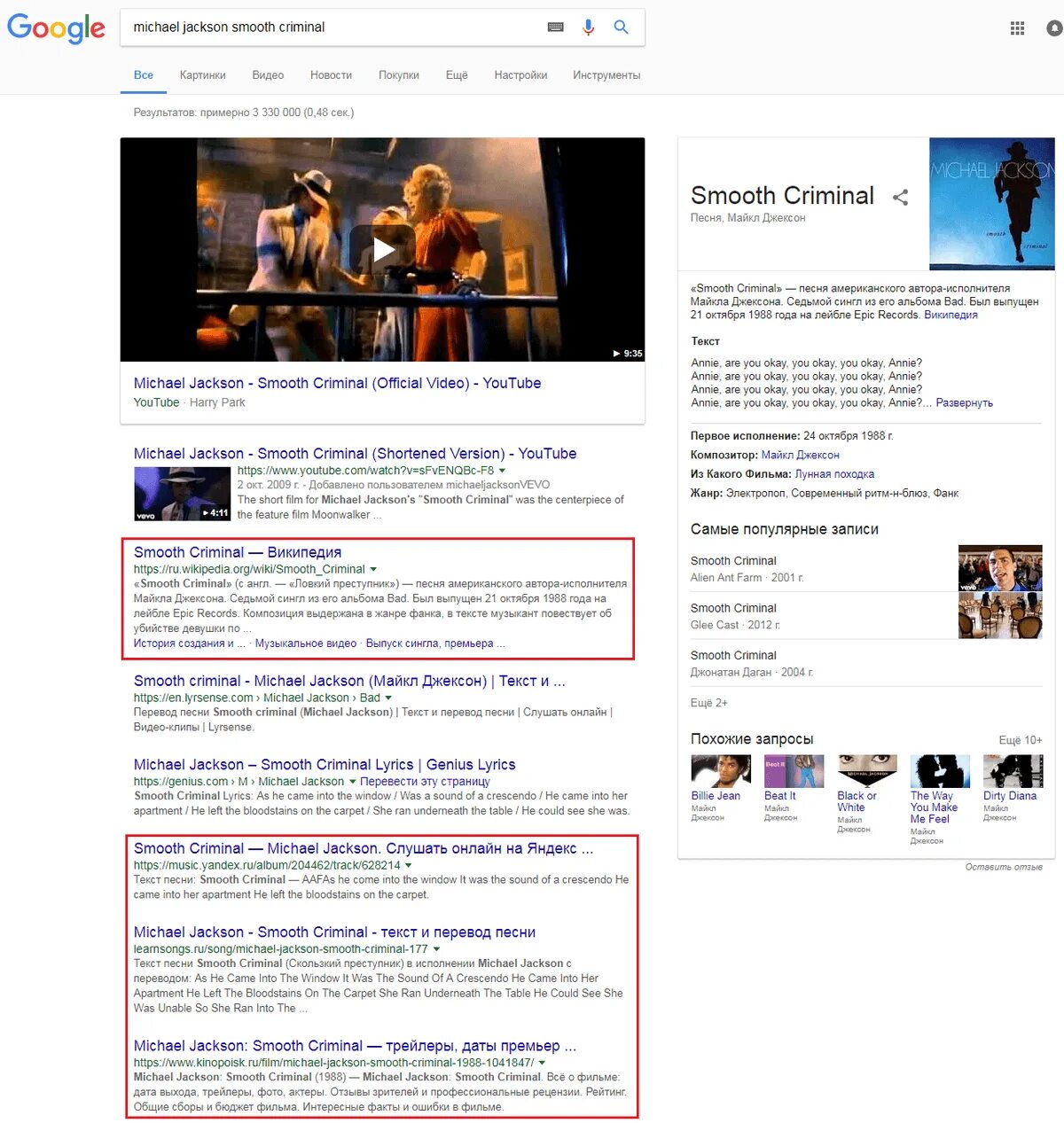Open the Genius Lyrics result

(x=325, y=764)
